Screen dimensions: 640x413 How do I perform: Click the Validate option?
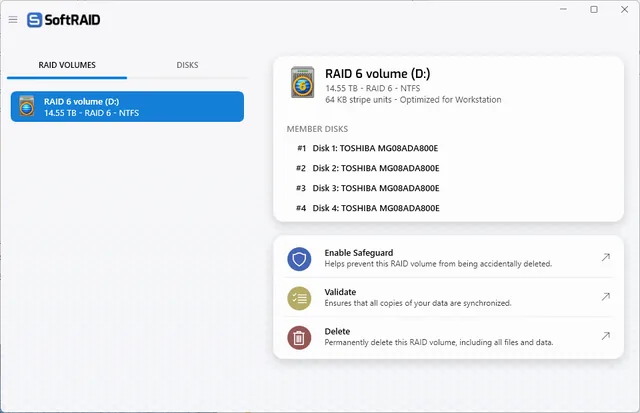click(448, 298)
